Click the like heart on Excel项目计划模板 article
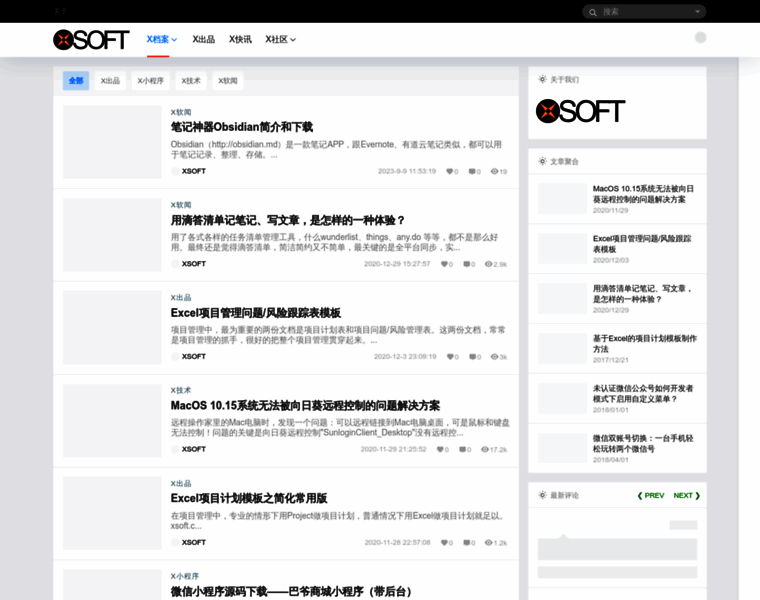Viewport: 760px width, 600px height. [444, 542]
